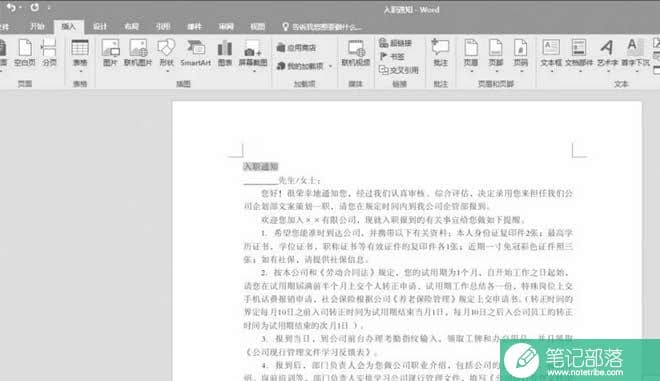Image resolution: width=660 pixels, height=381 pixels.
Task: Click the line 《公司现行管理文件学习反馈表》
Action: click(311, 352)
